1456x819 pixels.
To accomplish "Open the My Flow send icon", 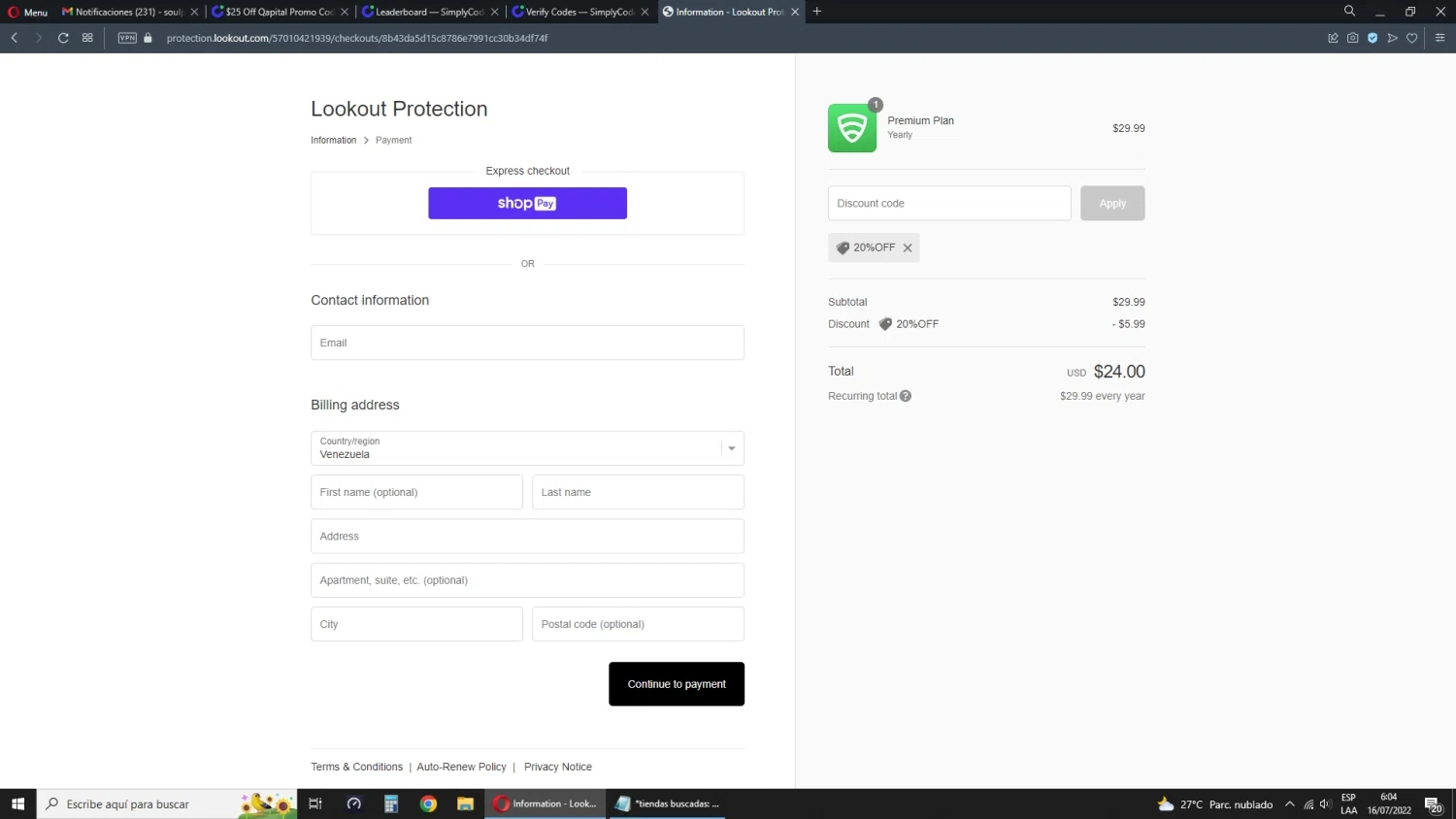I will tap(1392, 38).
